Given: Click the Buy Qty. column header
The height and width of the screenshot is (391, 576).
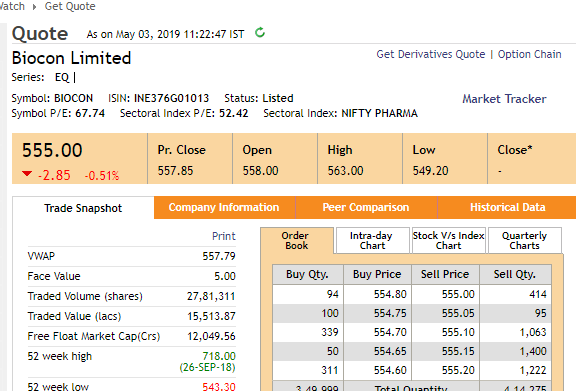Looking at the screenshot, I should 307,275.
